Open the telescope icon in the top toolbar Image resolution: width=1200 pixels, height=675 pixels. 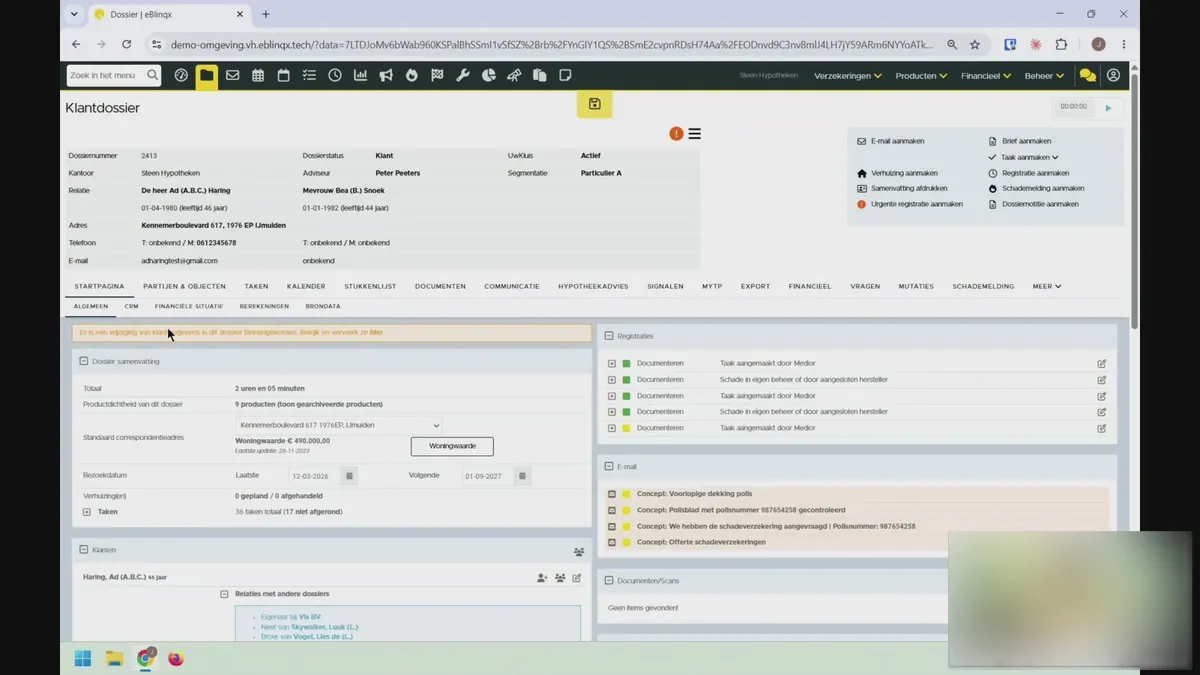(x=514, y=75)
